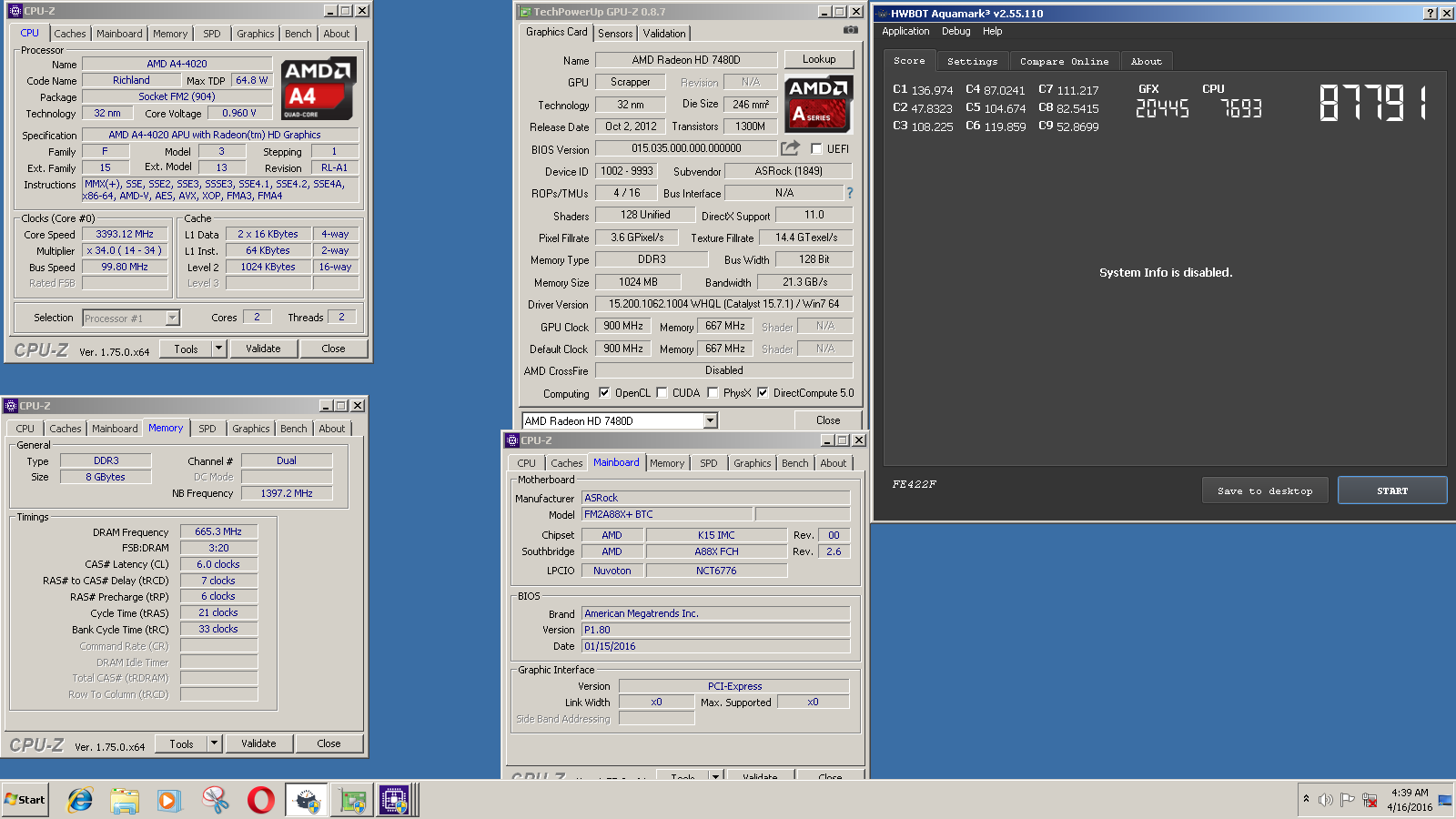Click the taskbar clock showing 4:39 AM
Screen dimensions: 1456x819
[1410, 800]
